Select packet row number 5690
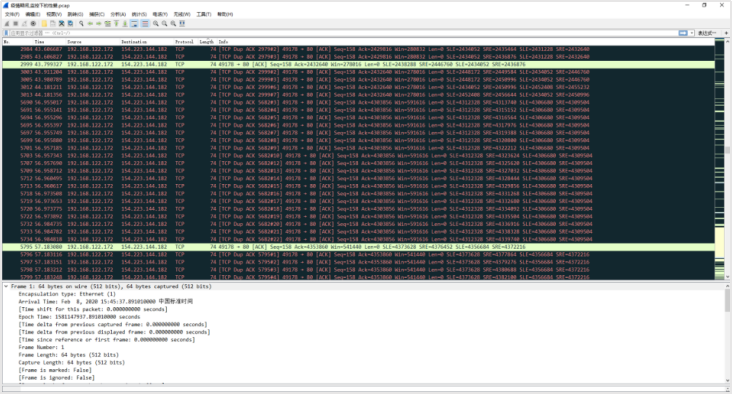 click(x=358, y=102)
